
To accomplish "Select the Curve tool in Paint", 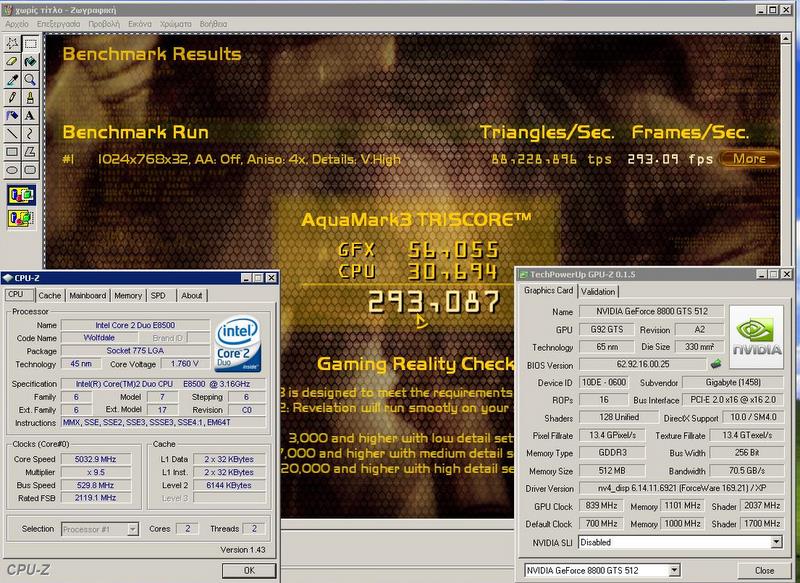I will coord(30,133).
